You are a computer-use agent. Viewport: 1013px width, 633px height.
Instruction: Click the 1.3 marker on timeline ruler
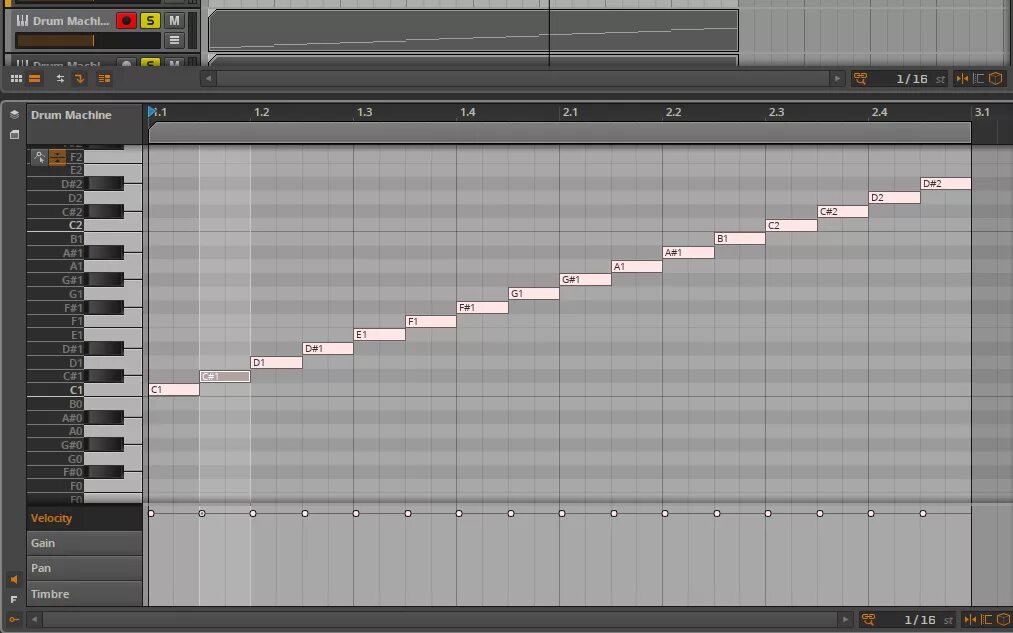coord(364,112)
